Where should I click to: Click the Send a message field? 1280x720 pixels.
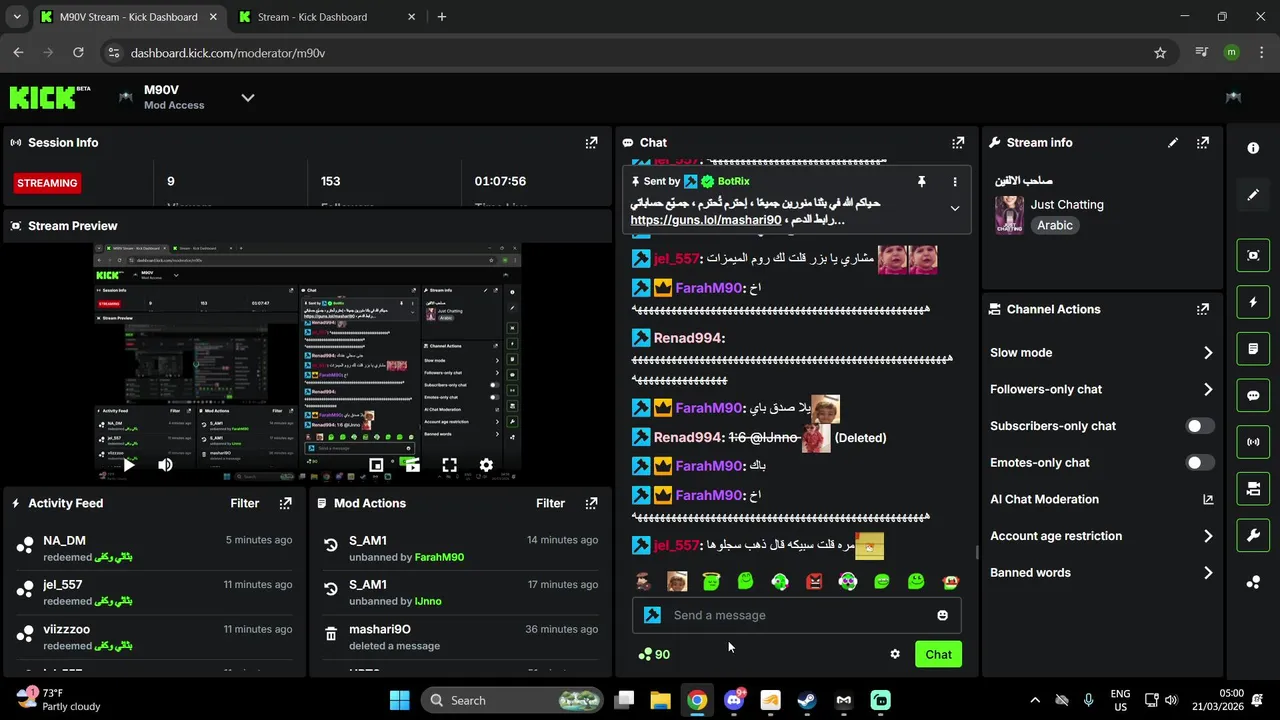(x=797, y=615)
